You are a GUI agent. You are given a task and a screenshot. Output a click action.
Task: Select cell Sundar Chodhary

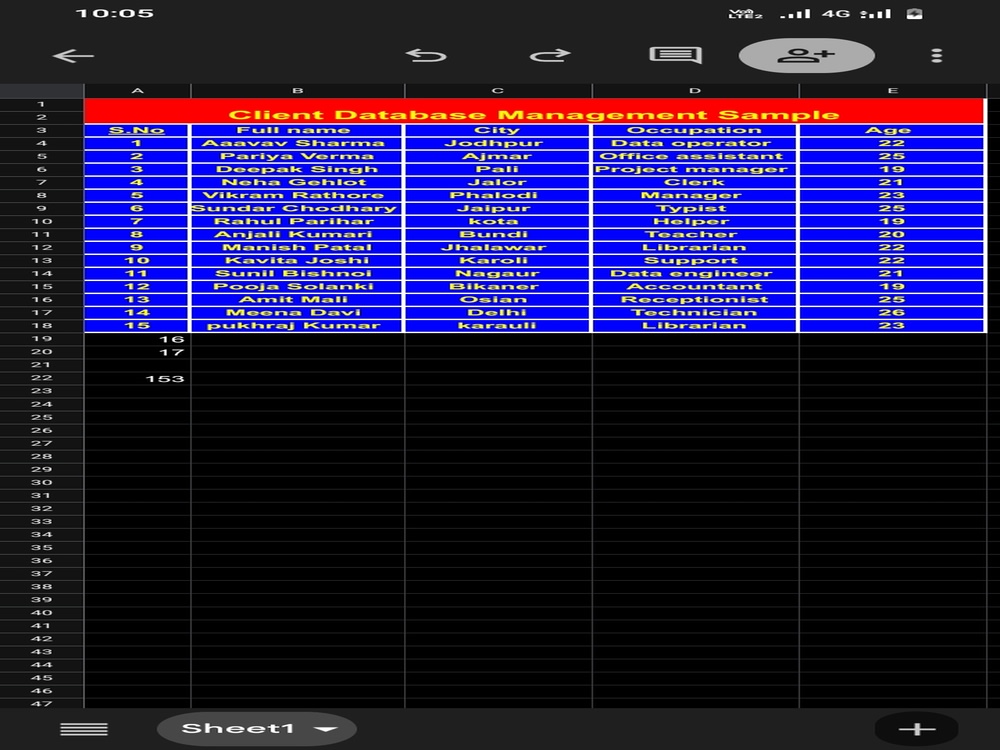297,209
